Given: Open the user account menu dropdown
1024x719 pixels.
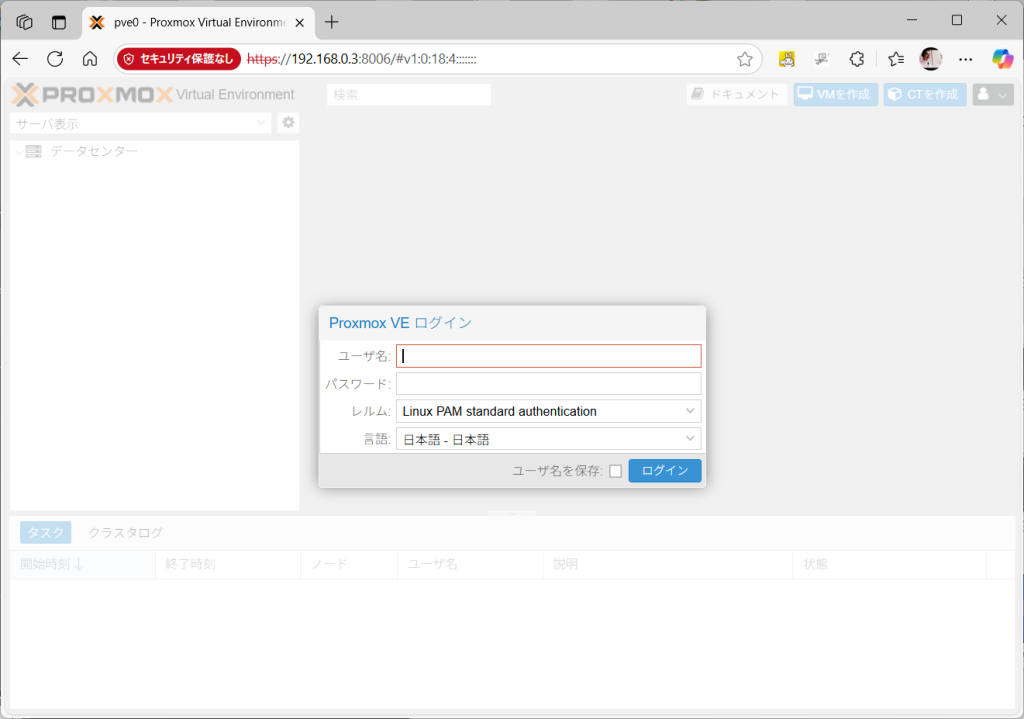Looking at the screenshot, I should point(993,95).
